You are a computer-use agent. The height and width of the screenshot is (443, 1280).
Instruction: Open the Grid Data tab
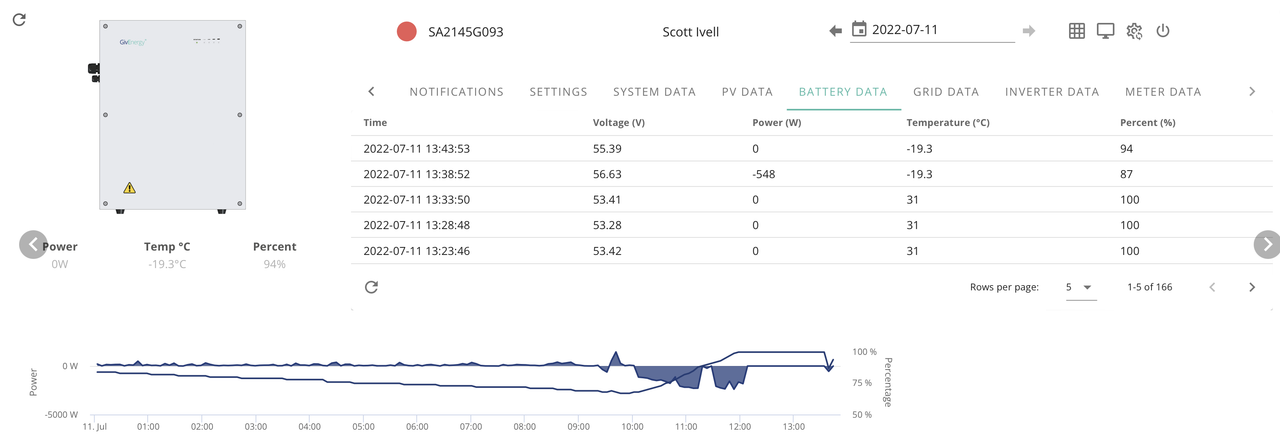(946, 91)
